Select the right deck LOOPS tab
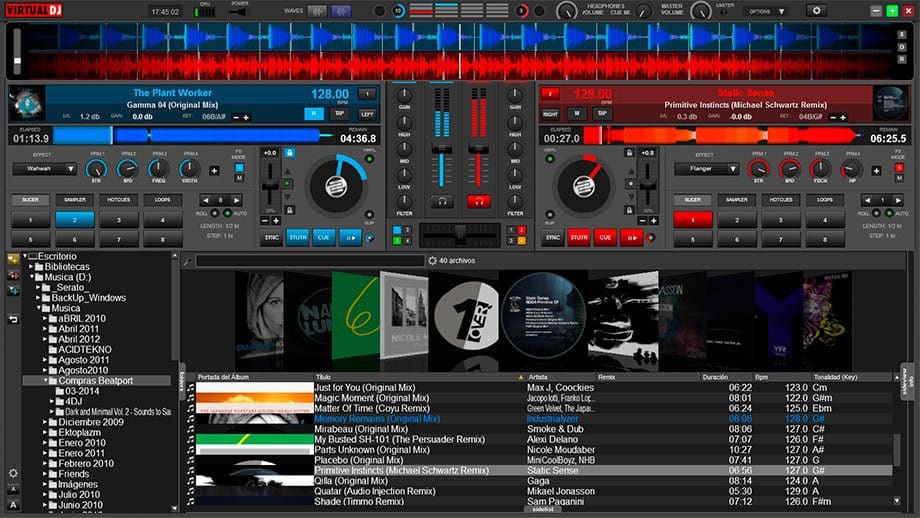Screen dimensions: 920x518 (825, 200)
